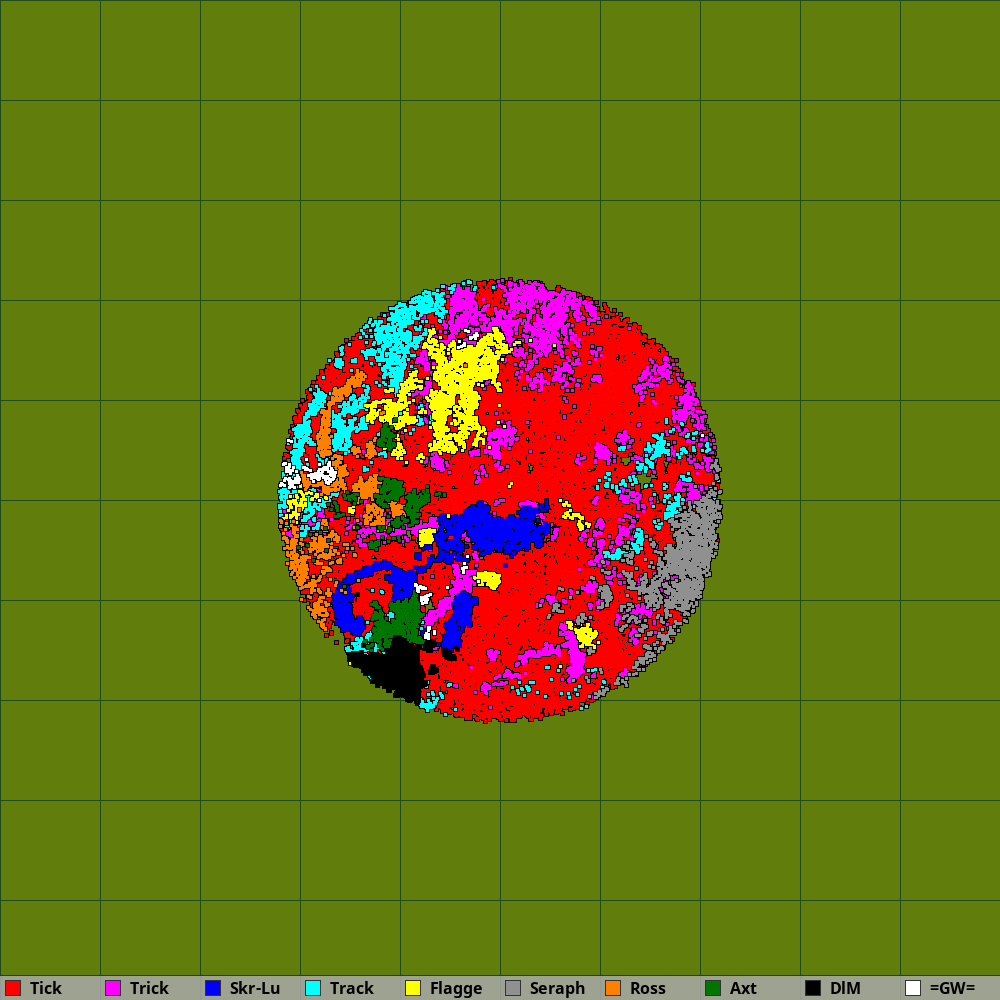Click the white =GW= color swatch
1000x1000 pixels.
(x=913, y=988)
